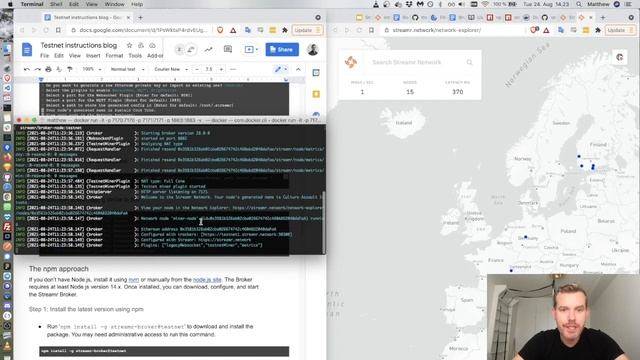Open the Google account avatar in Docs
Viewport: 640px width, 360px height.
pyautogui.click(x=313, y=49)
